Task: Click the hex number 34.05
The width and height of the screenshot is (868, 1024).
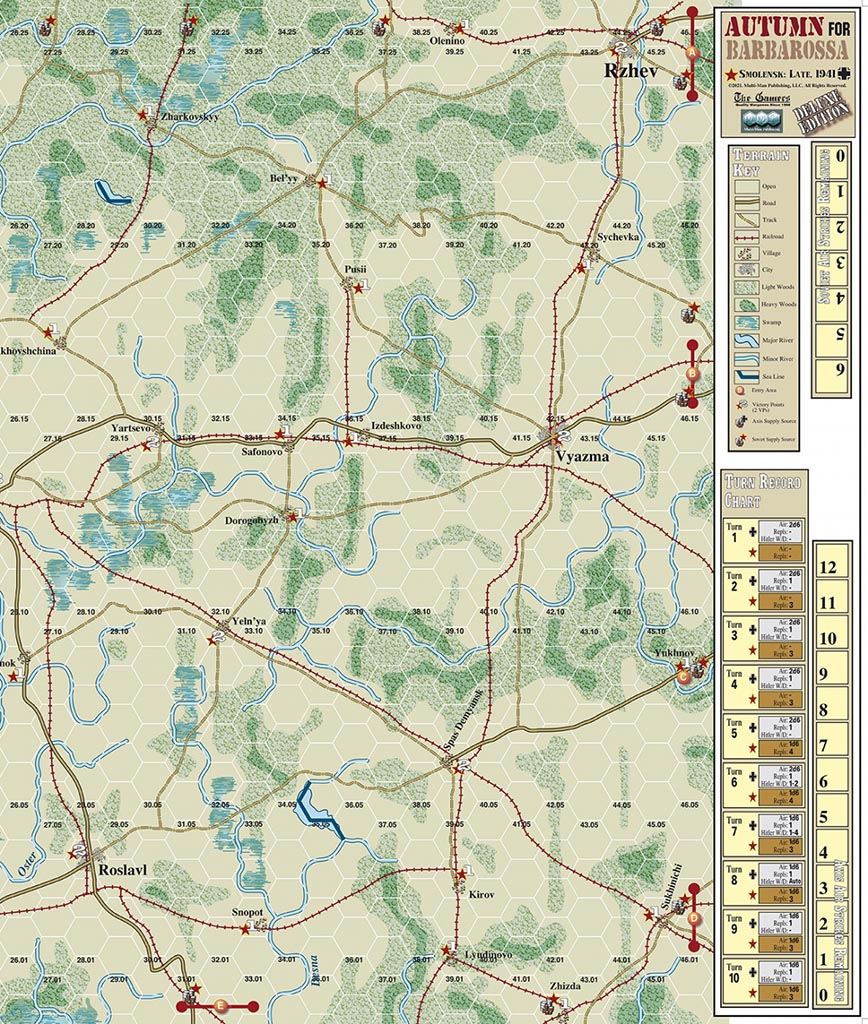Action: [287, 805]
